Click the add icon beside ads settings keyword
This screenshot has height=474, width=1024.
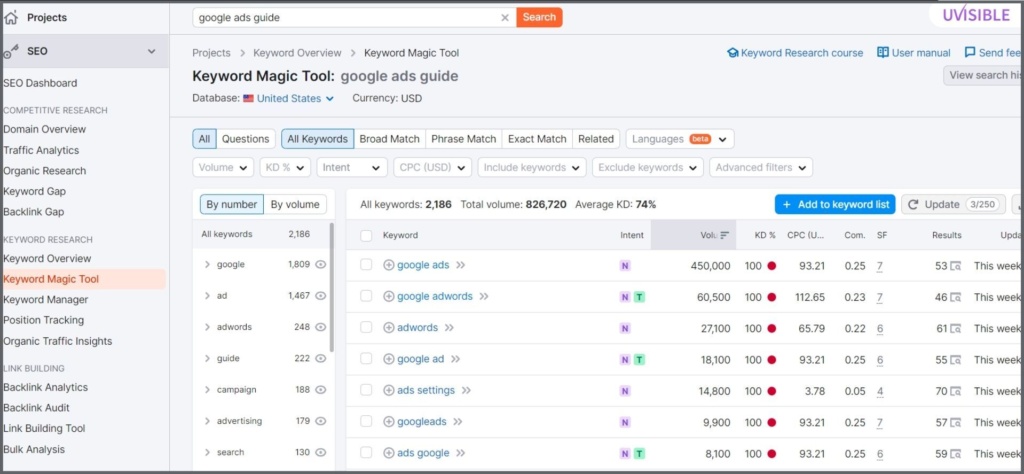coord(389,390)
